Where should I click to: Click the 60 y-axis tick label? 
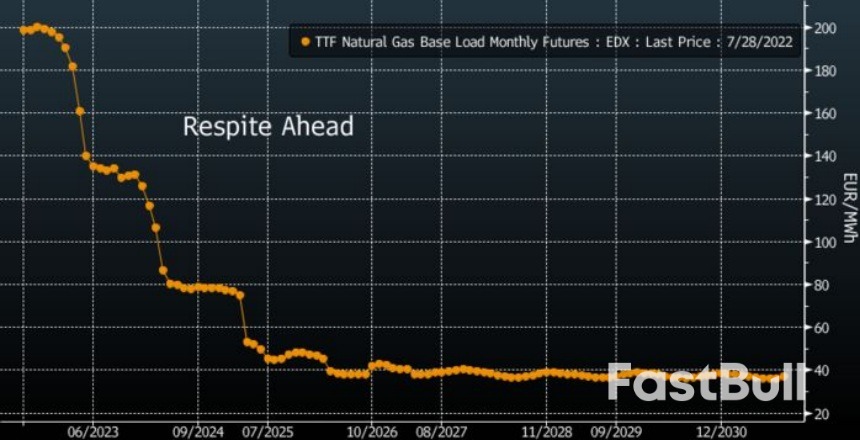[821, 328]
